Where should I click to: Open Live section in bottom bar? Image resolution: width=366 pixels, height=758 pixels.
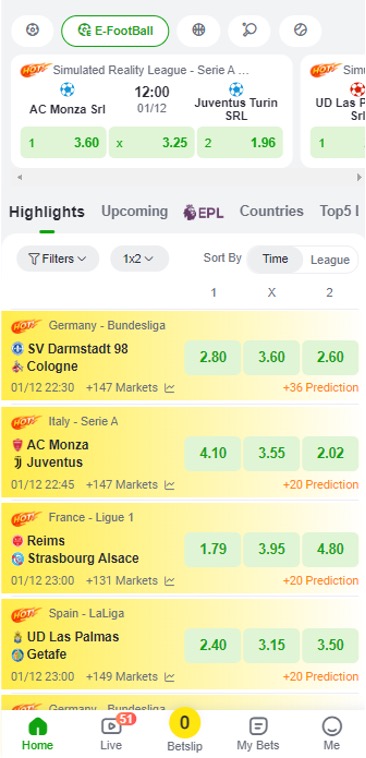click(x=111, y=731)
